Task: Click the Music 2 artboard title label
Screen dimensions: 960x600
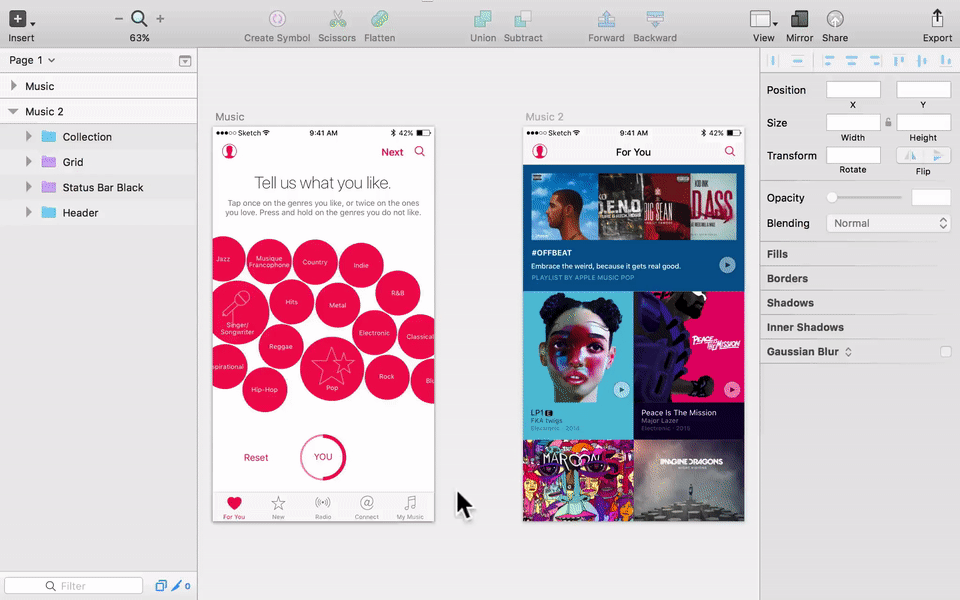Action: click(544, 116)
